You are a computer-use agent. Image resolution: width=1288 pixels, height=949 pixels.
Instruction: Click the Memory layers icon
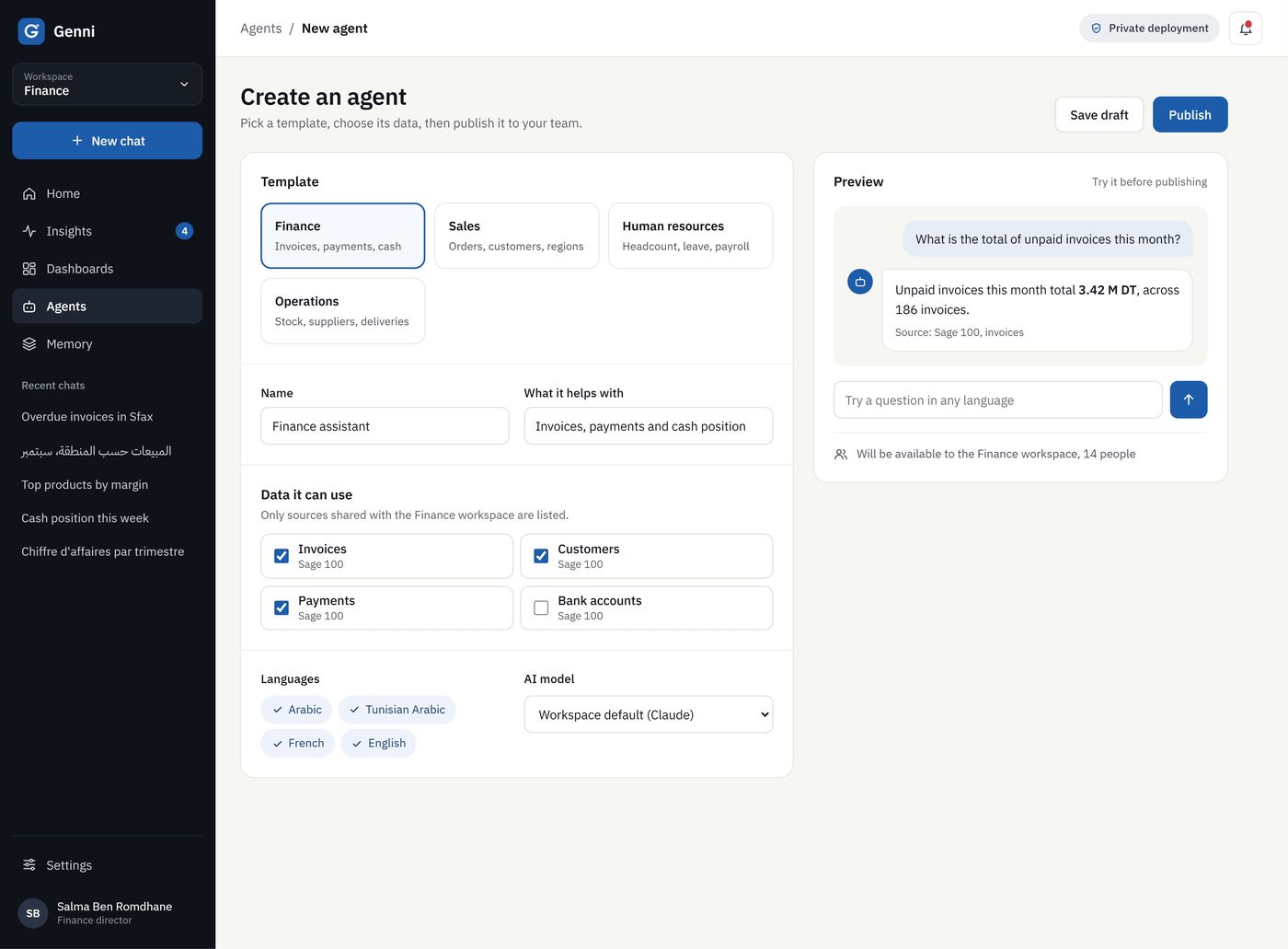(x=29, y=344)
